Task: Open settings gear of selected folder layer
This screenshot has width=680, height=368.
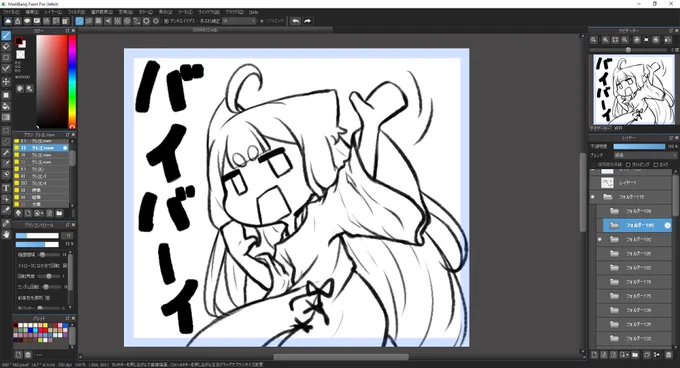Action: pos(667,225)
